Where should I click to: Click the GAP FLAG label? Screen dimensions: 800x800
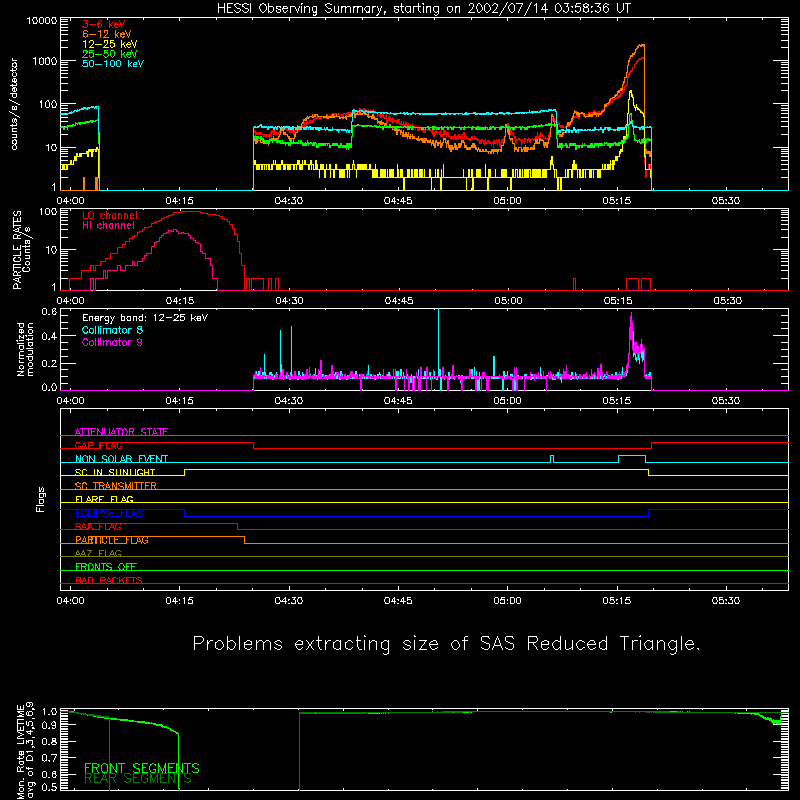click(98, 445)
